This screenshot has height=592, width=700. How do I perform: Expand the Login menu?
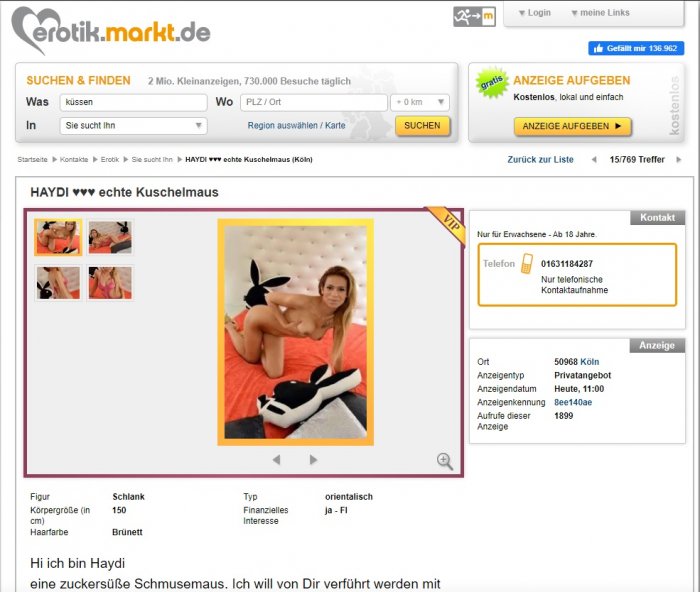(534, 13)
